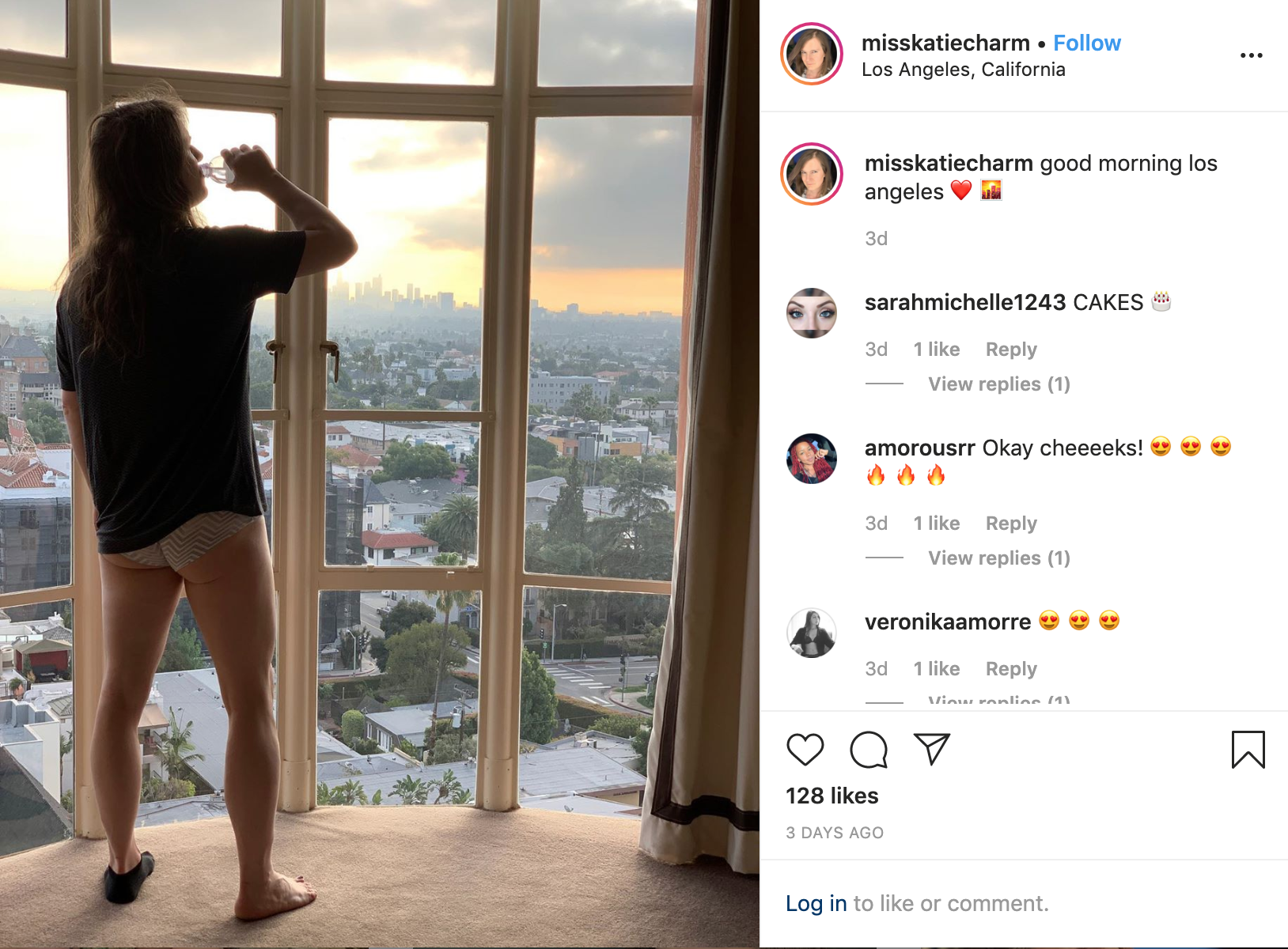Screen dimensions: 1288x949
Task: Expand replies under amorousrr's comment
Action: point(998,558)
